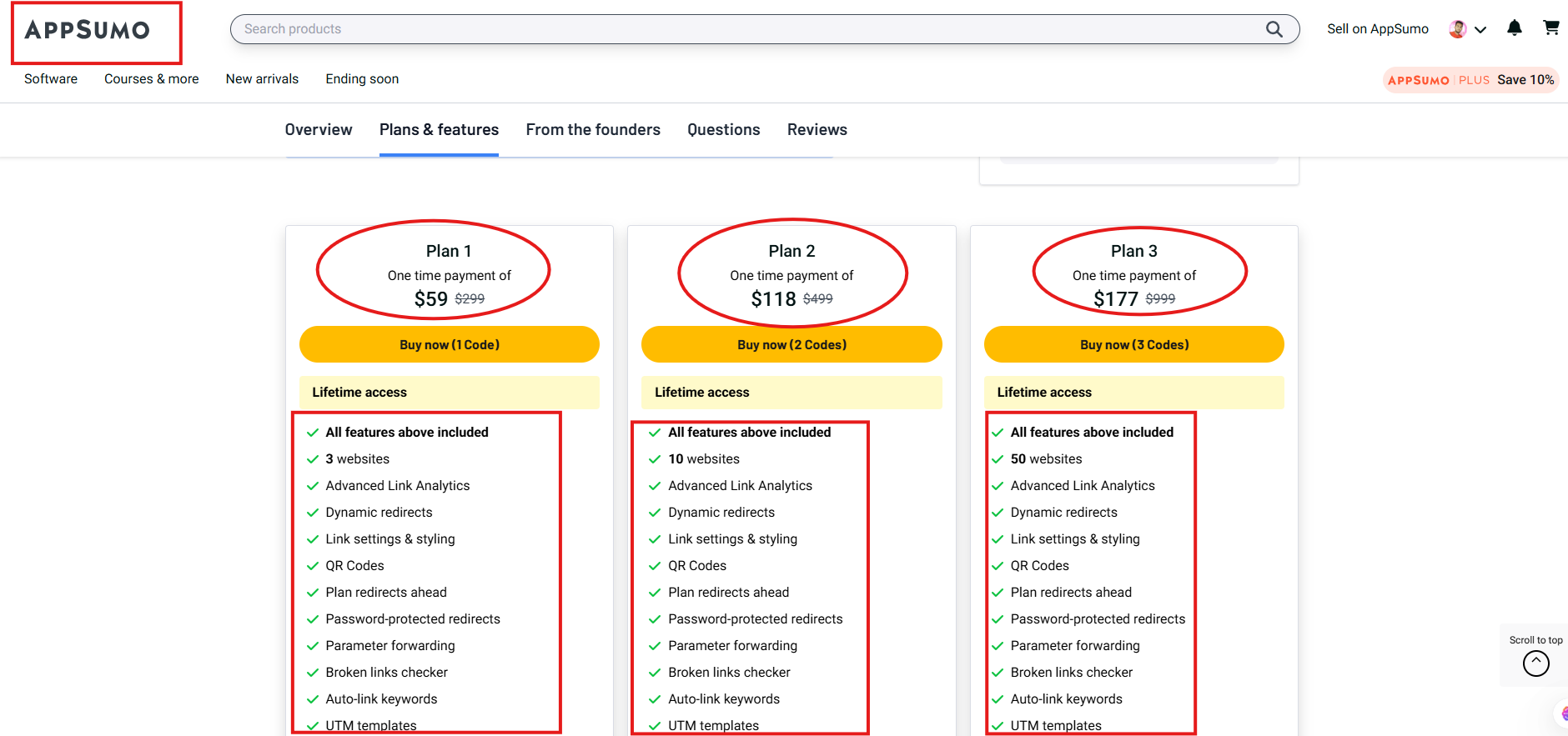
Task: Open the Questions tab
Action: 723,130
